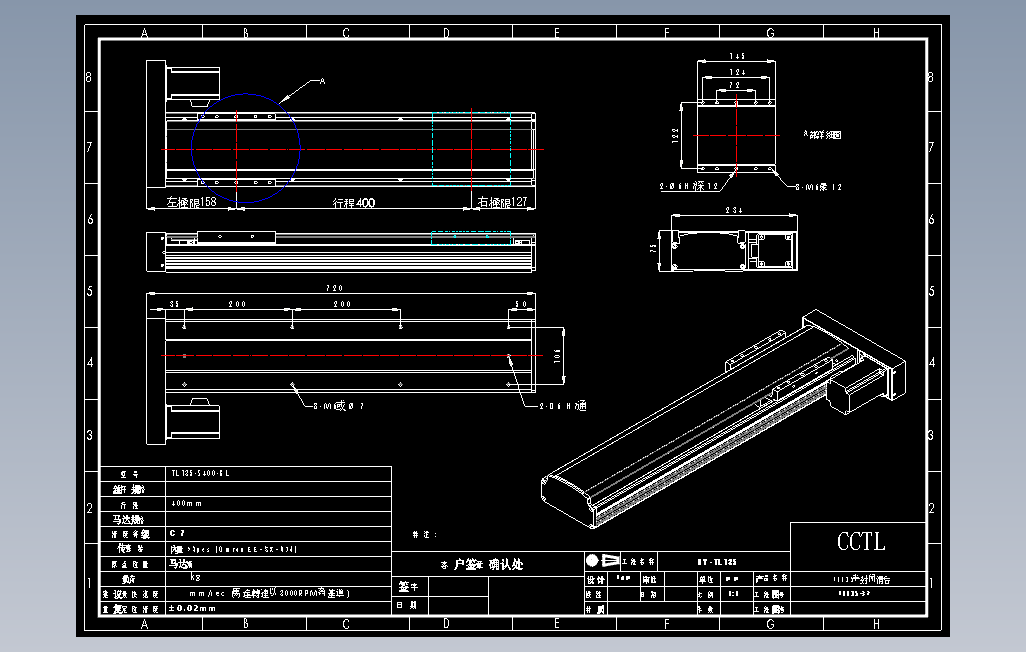Click the 设计 designer label in title block
This screenshot has width=1026, height=652.
(595, 580)
